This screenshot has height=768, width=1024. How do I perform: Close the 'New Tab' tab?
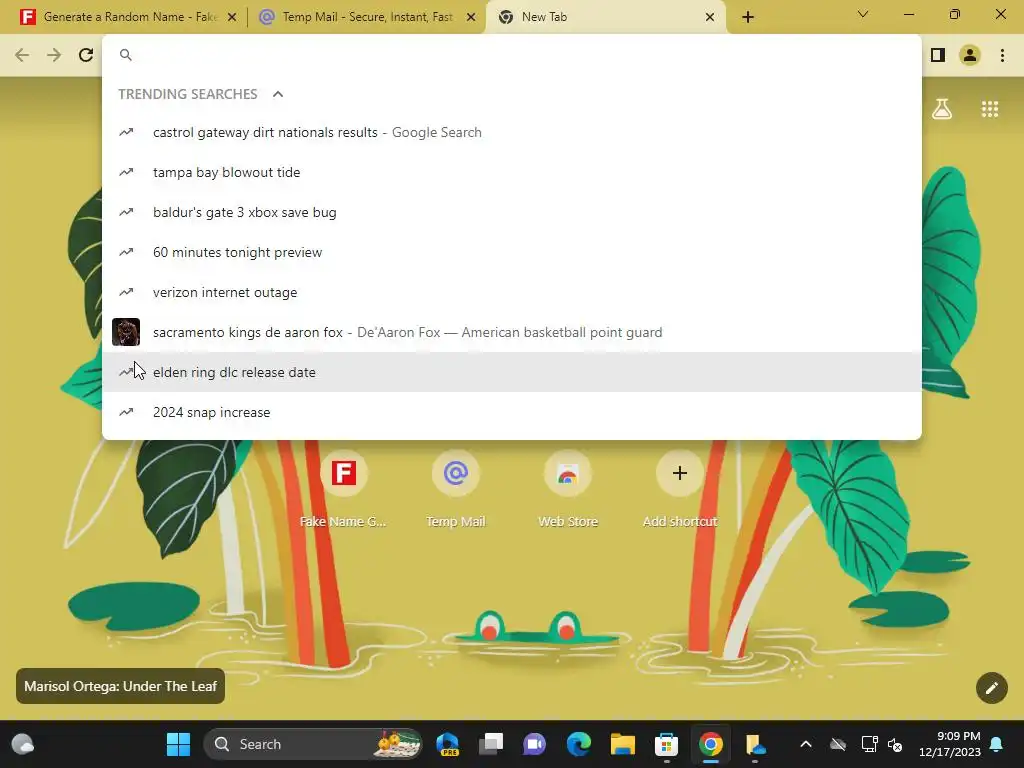[x=710, y=17]
